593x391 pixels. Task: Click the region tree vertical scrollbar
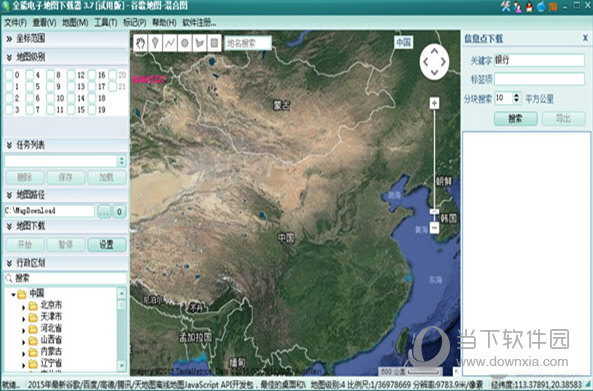coord(122,329)
